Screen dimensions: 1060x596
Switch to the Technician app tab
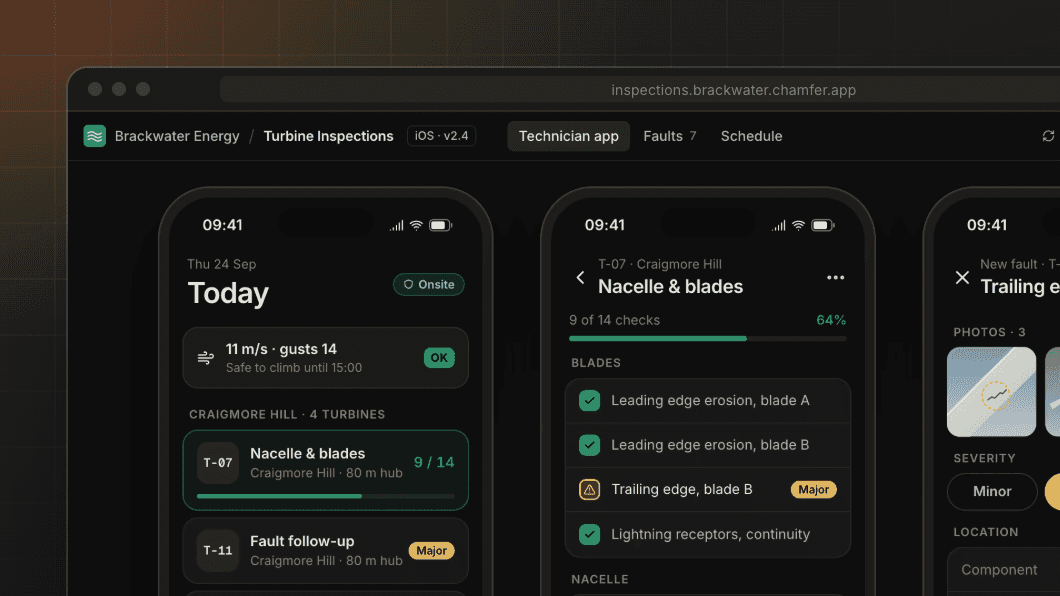point(569,136)
